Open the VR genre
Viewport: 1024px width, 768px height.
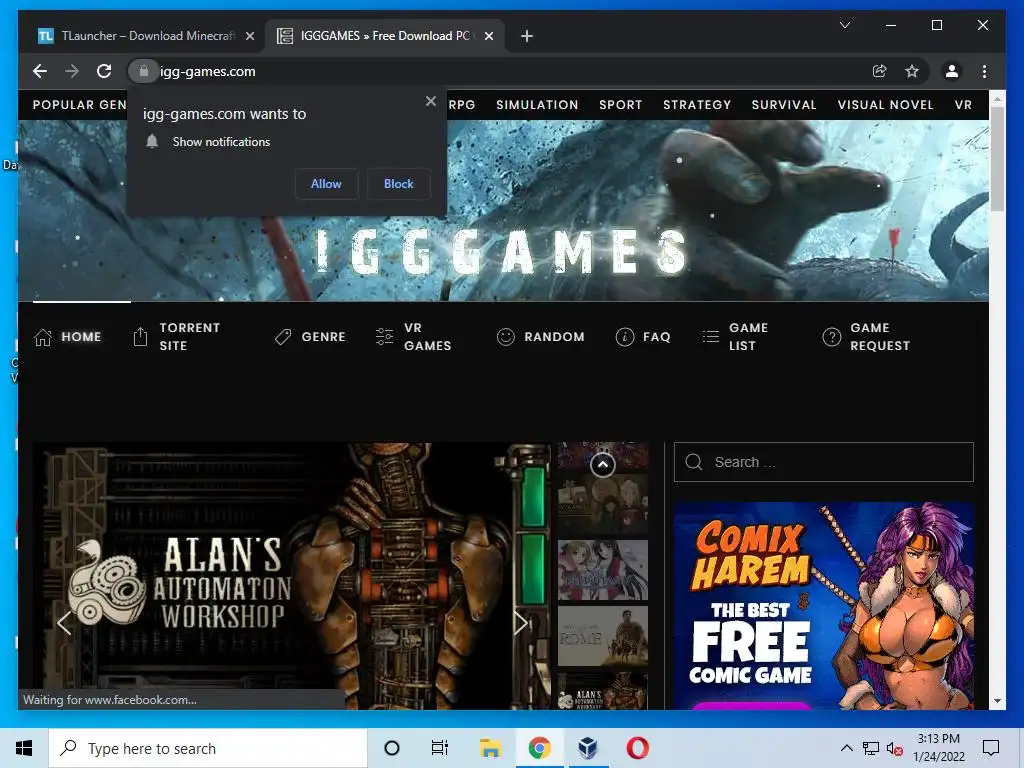point(963,104)
